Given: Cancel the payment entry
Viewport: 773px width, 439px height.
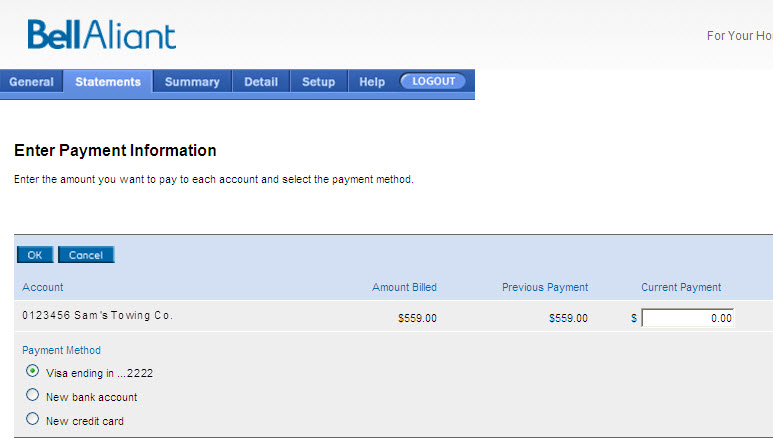Looking at the screenshot, I should coord(86,255).
